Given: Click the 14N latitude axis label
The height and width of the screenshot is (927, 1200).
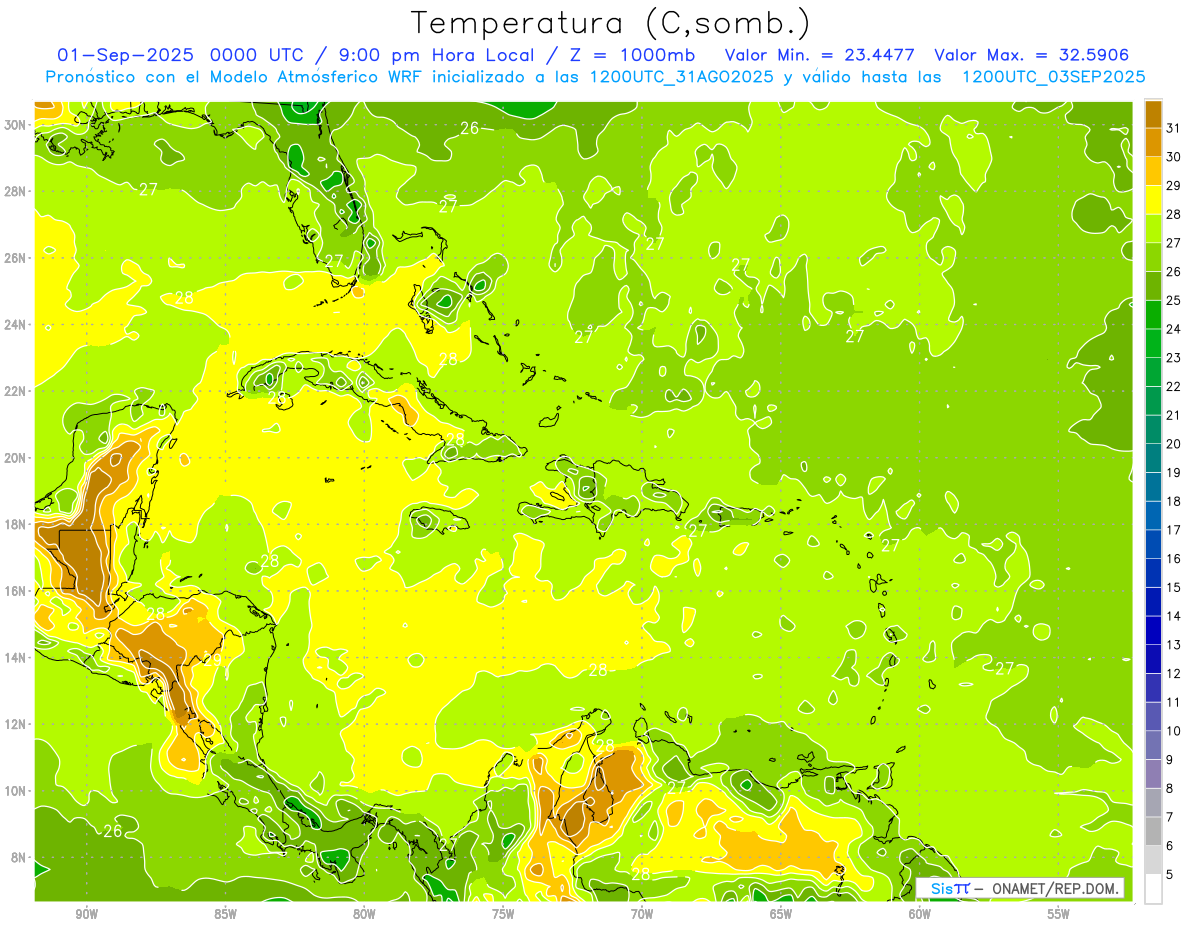Looking at the screenshot, I should click(x=16, y=658).
